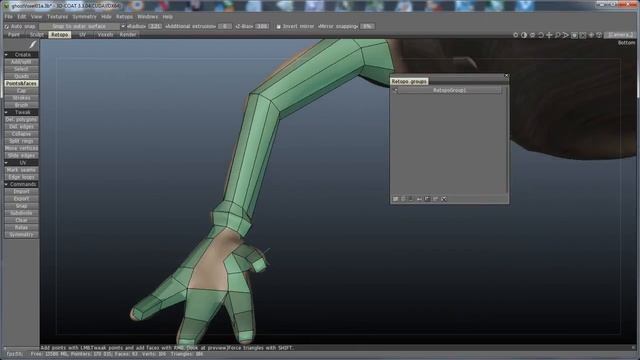Click the Mark seams button

tap(21, 170)
